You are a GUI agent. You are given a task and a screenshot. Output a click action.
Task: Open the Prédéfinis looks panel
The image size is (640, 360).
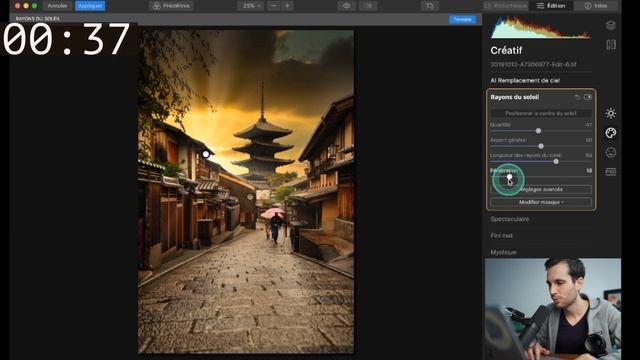click(x=171, y=6)
